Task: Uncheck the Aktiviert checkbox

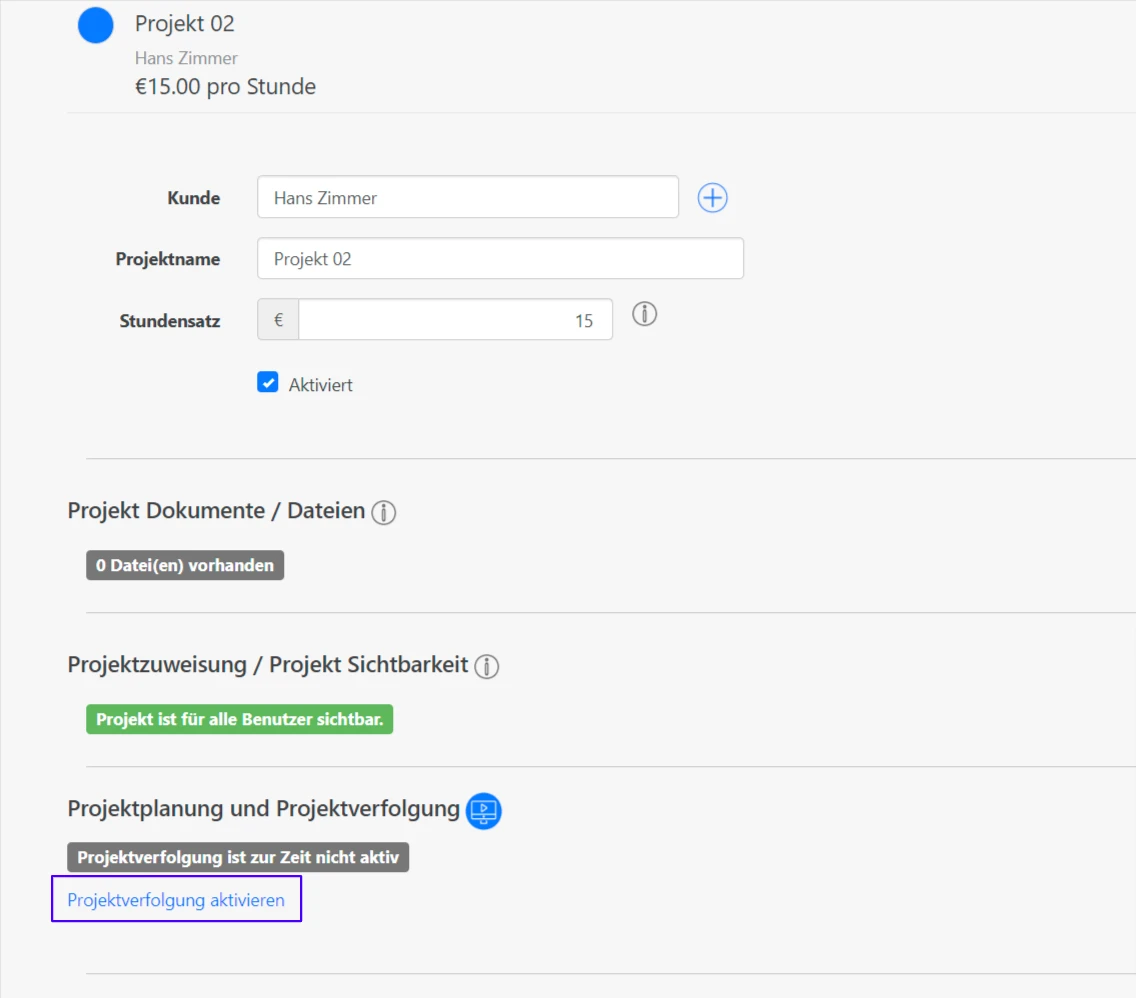Action: (x=268, y=383)
